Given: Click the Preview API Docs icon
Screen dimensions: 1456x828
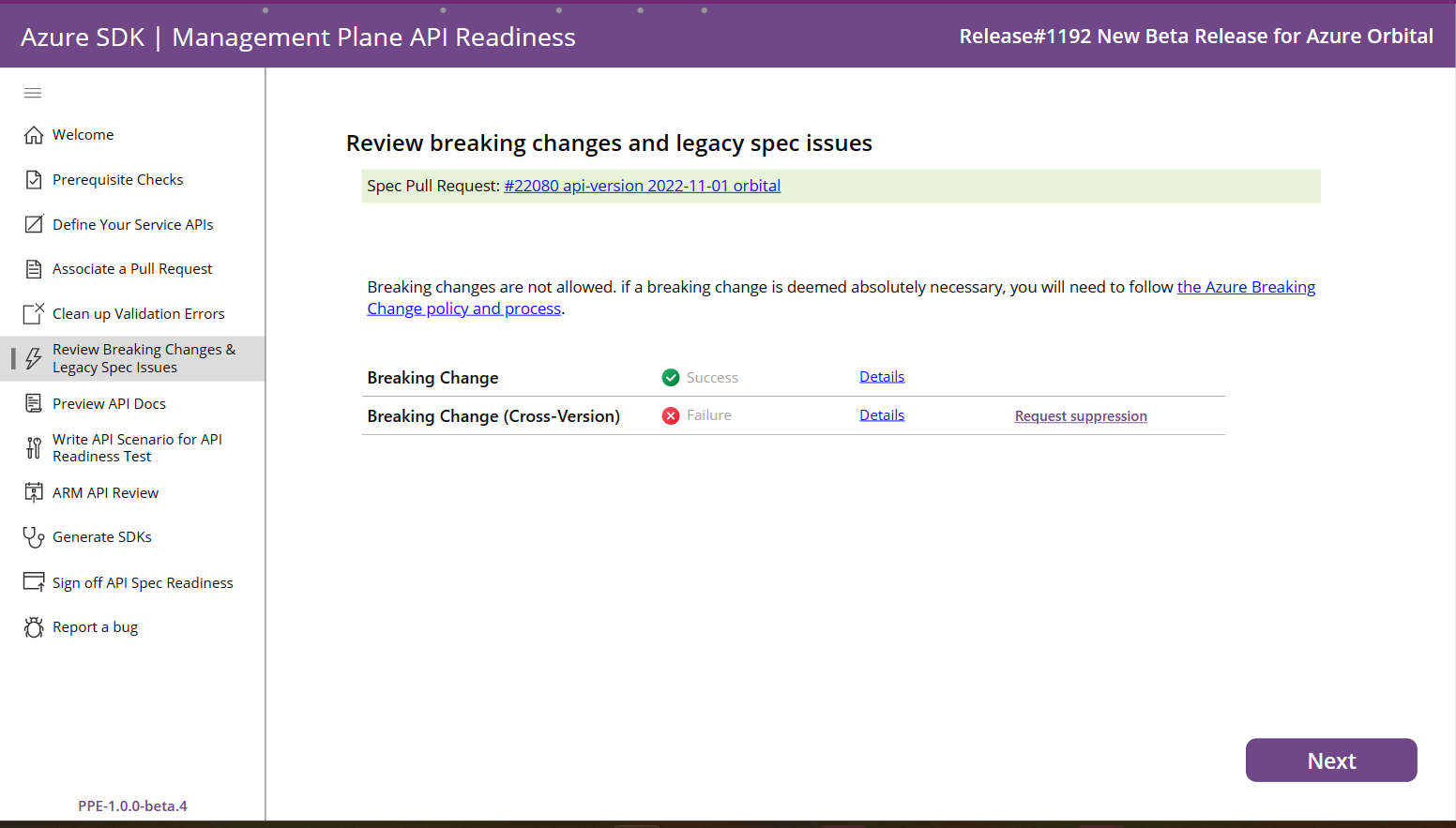Looking at the screenshot, I should (34, 403).
